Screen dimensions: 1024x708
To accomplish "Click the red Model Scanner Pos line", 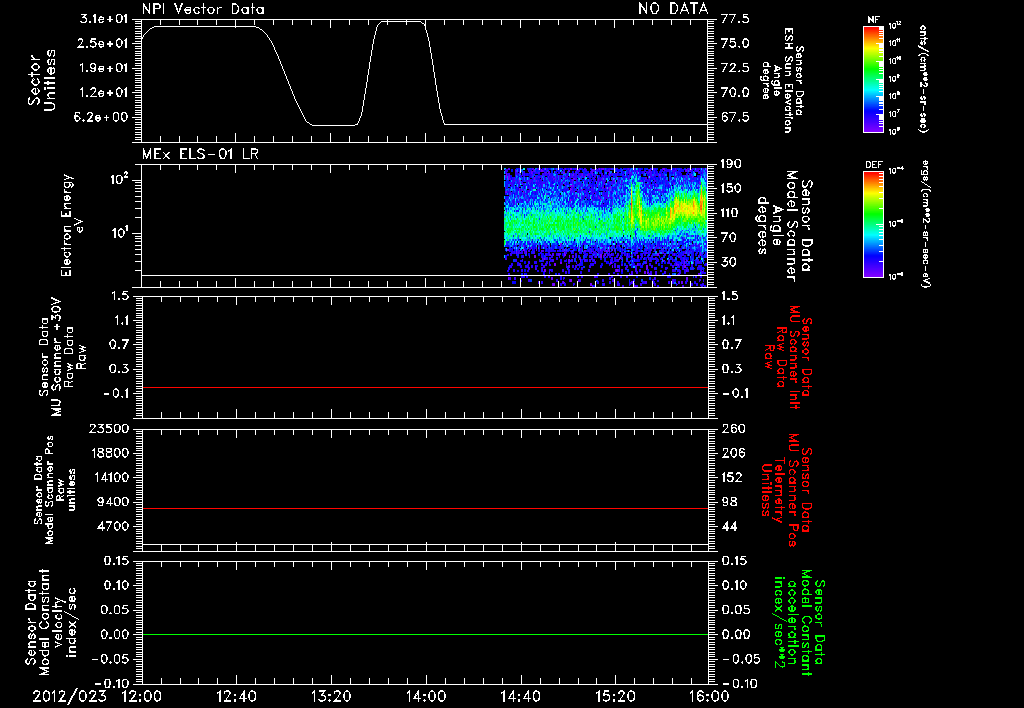I will click(x=425, y=508).
